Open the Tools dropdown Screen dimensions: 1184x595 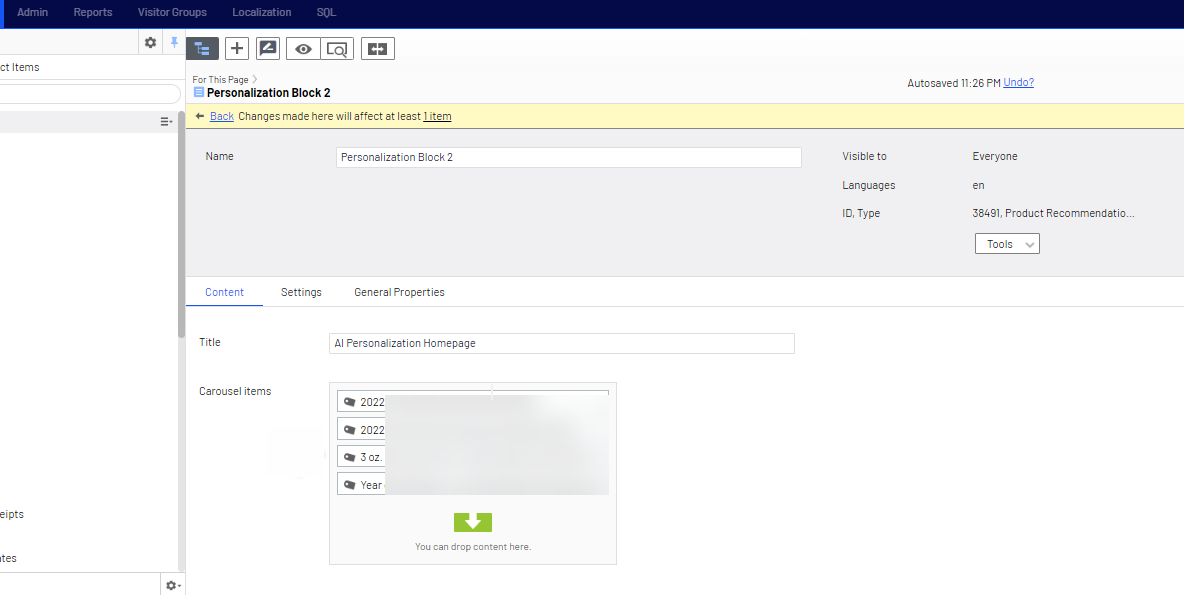pyautogui.click(x=1007, y=244)
